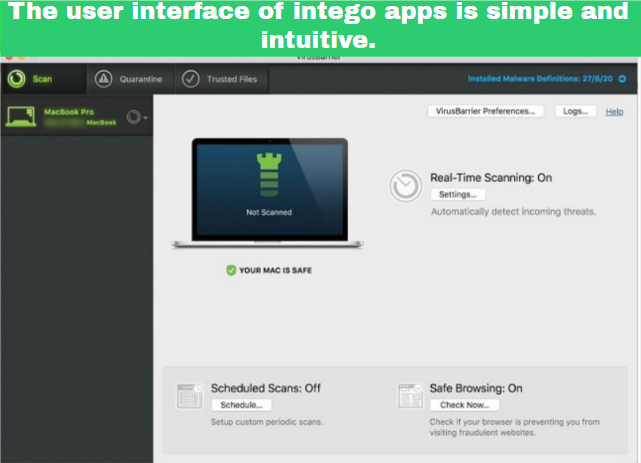
Task: Click the Scan radar icon
Action: [x=17, y=79]
